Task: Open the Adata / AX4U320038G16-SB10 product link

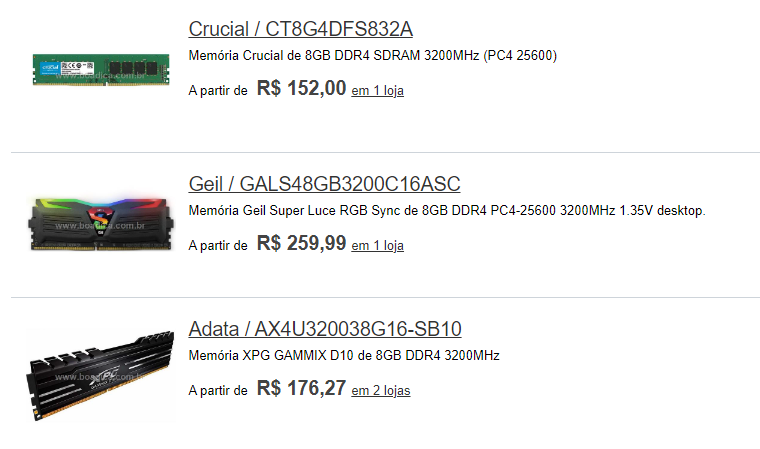Action: coord(325,329)
